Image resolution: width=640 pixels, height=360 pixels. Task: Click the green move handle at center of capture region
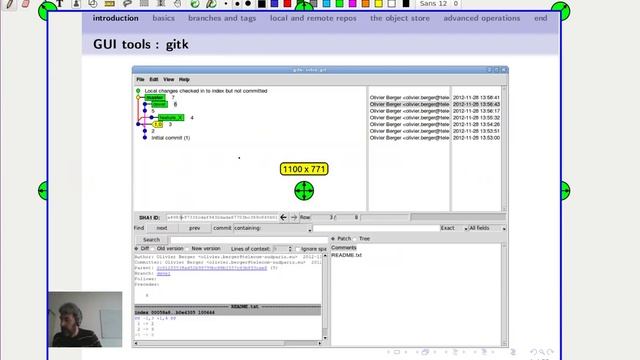click(304, 191)
